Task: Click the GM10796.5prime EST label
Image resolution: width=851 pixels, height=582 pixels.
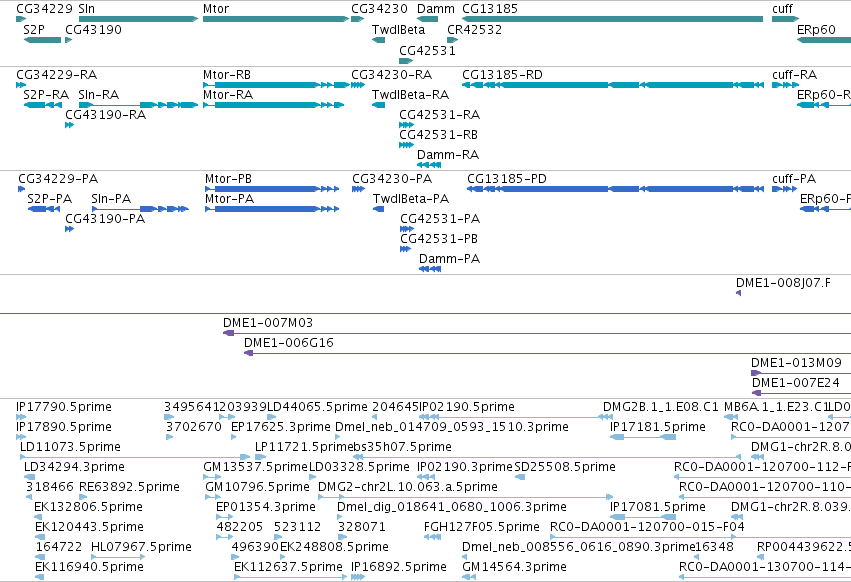Action: click(x=257, y=487)
